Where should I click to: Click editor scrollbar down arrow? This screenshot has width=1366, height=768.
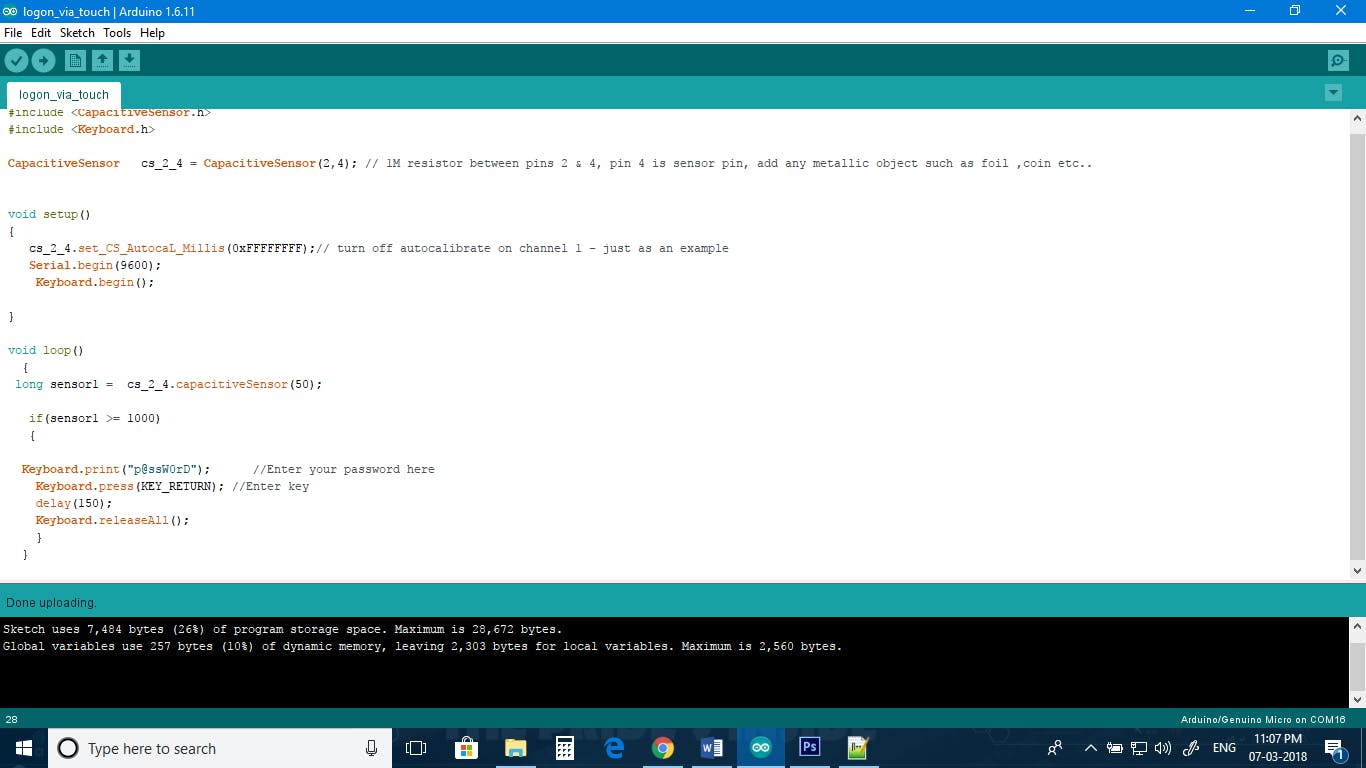1357,571
